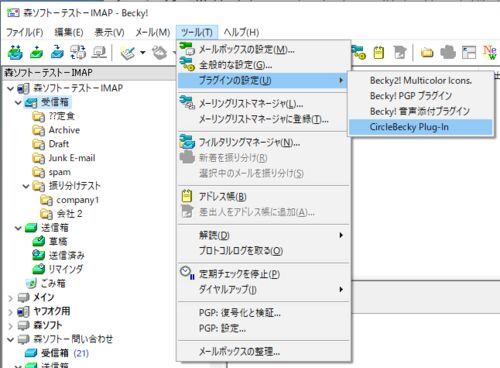Click the New toolbar icon at far right
The height and width of the screenshot is (368, 500).
click(490, 53)
